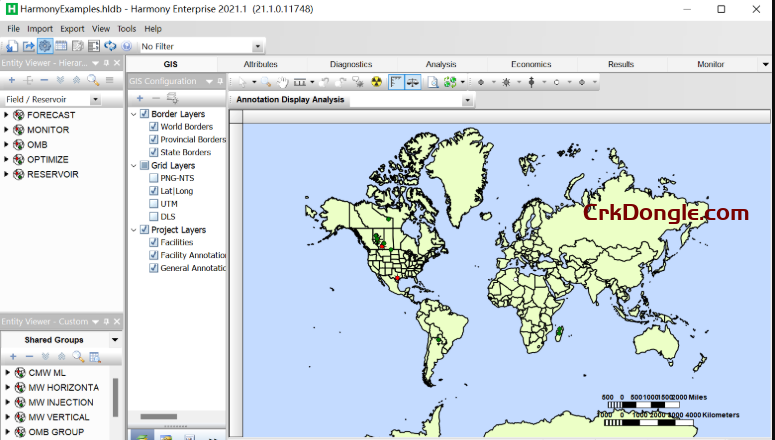Switch to the Economics tab

(x=531, y=64)
